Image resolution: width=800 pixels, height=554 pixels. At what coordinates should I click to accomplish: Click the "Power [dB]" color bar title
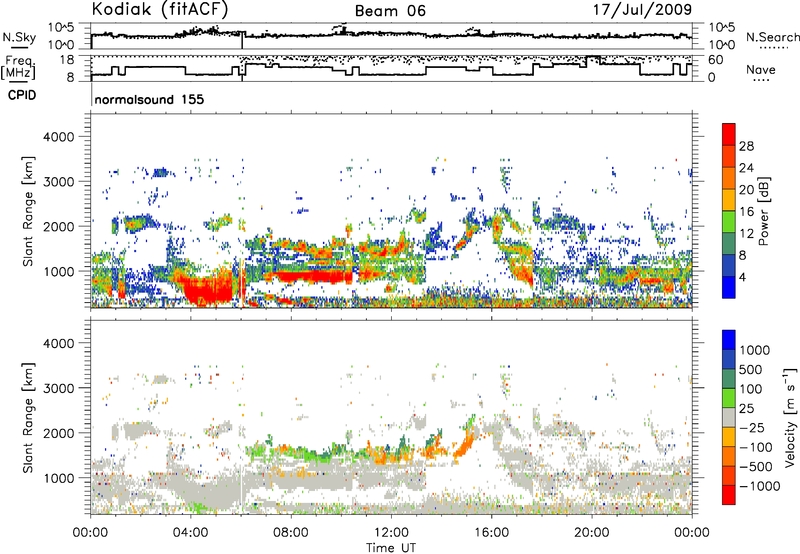coord(764,211)
